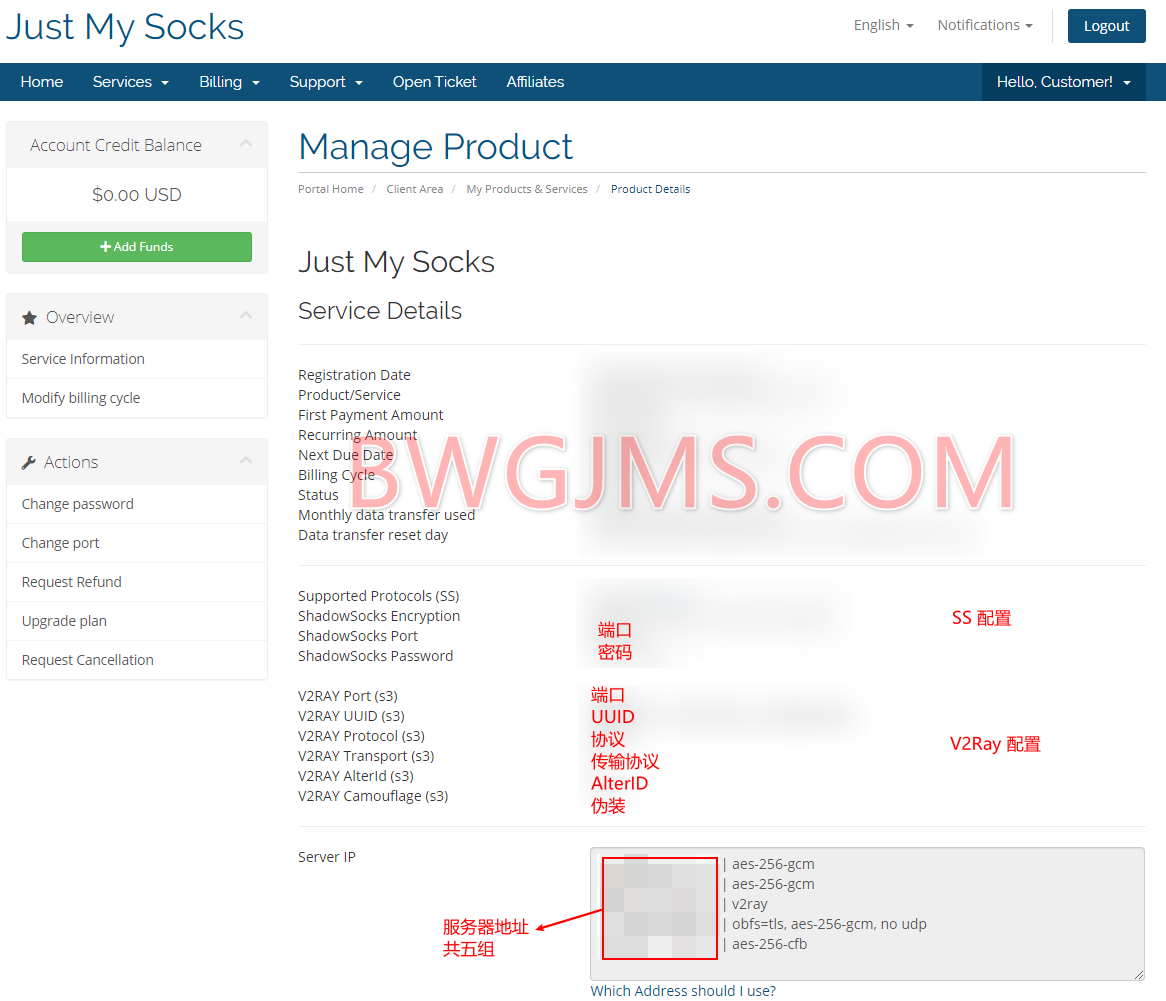Log out using Logout button

[x=1107, y=26]
